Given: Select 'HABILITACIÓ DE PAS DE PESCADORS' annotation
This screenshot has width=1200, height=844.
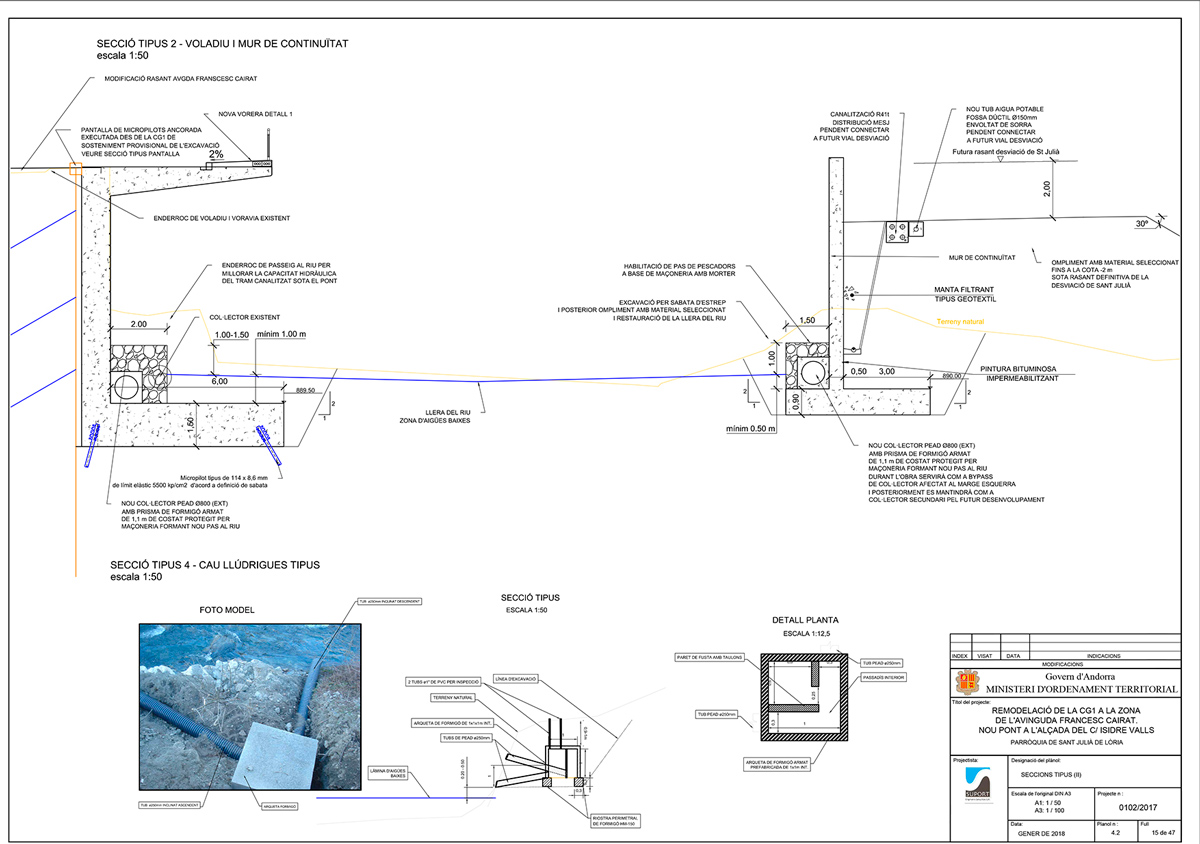Looking at the screenshot, I should click(682, 266).
